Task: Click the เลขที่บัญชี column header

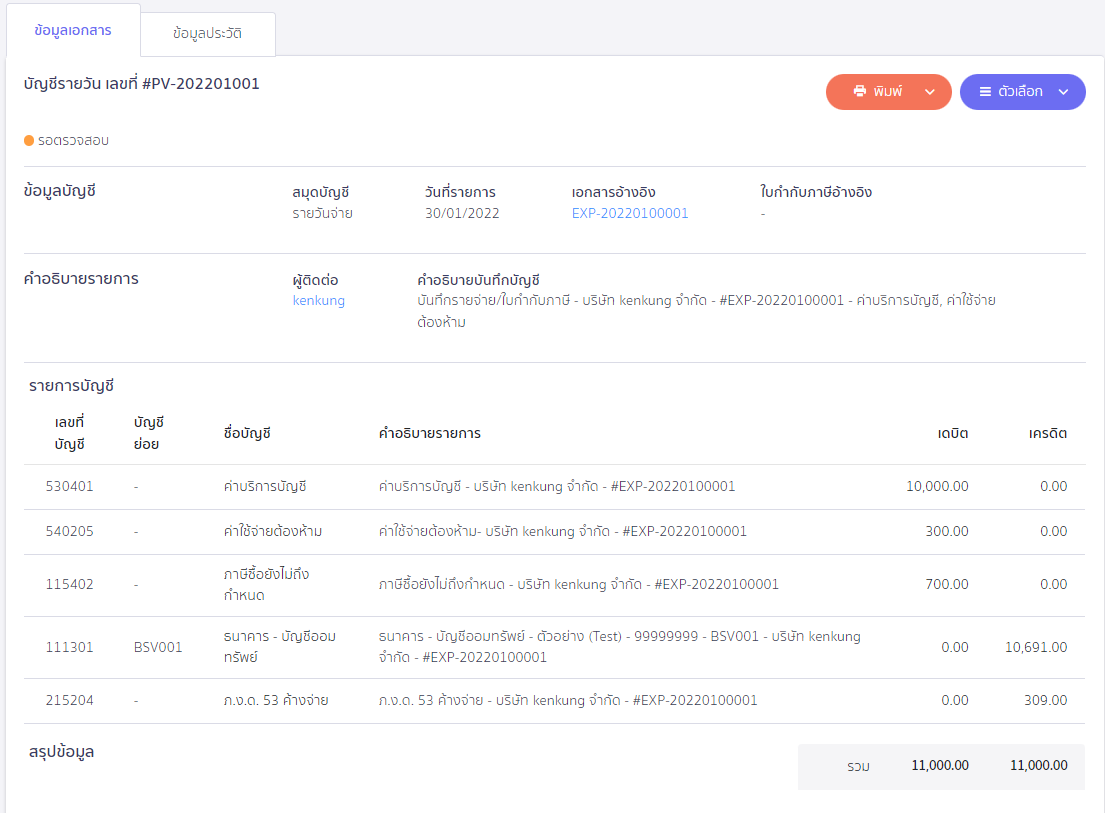Action: 70,433
